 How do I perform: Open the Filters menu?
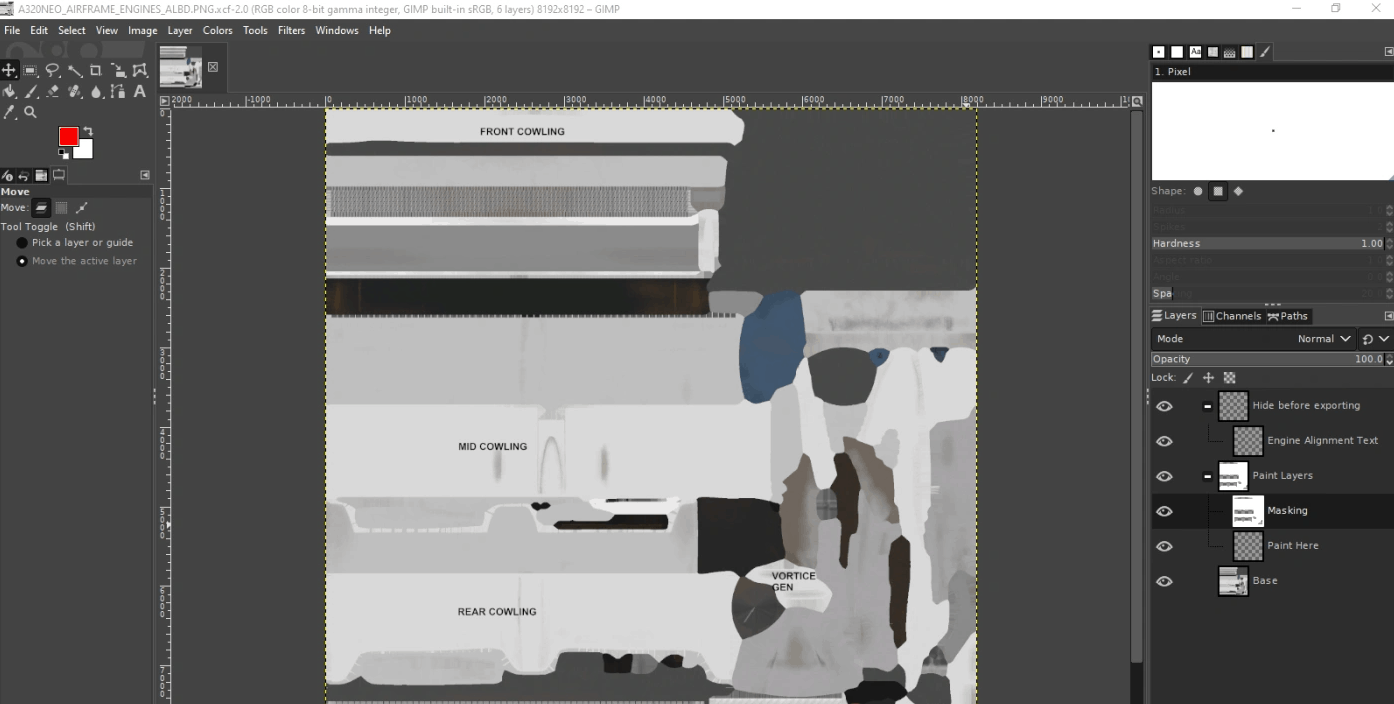click(291, 30)
